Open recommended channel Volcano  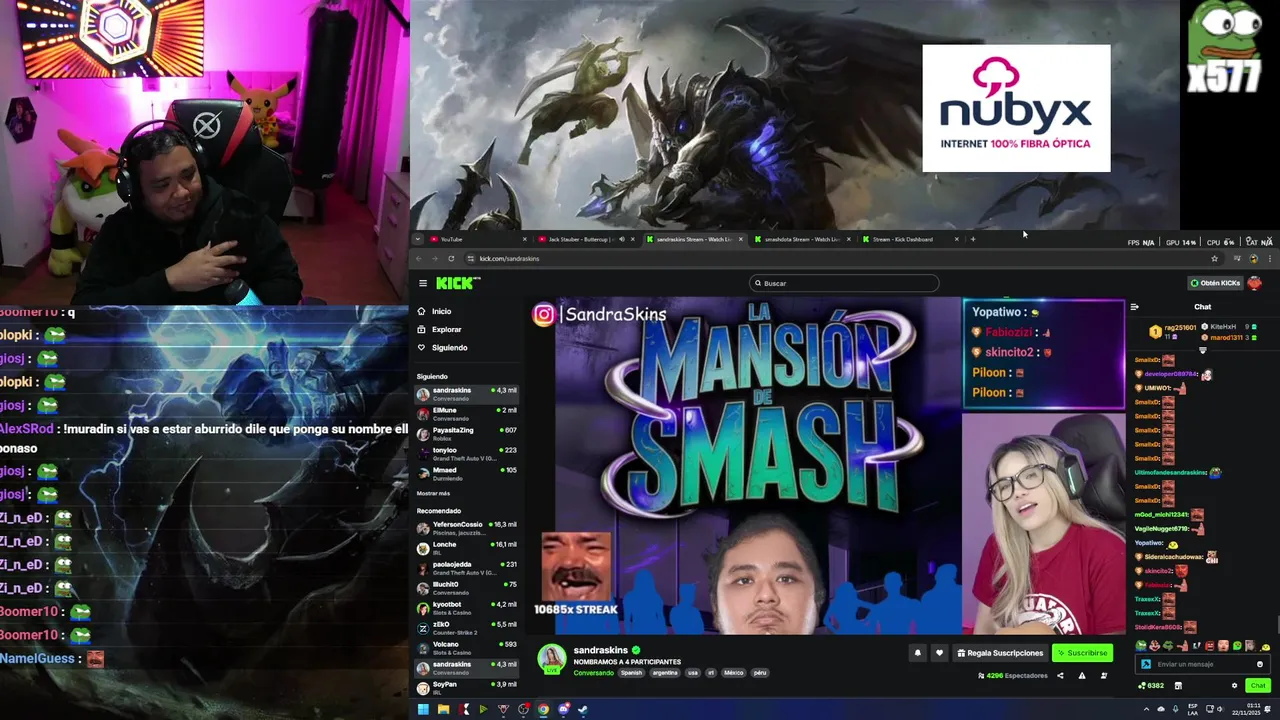pyautogui.click(x=467, y=647)
